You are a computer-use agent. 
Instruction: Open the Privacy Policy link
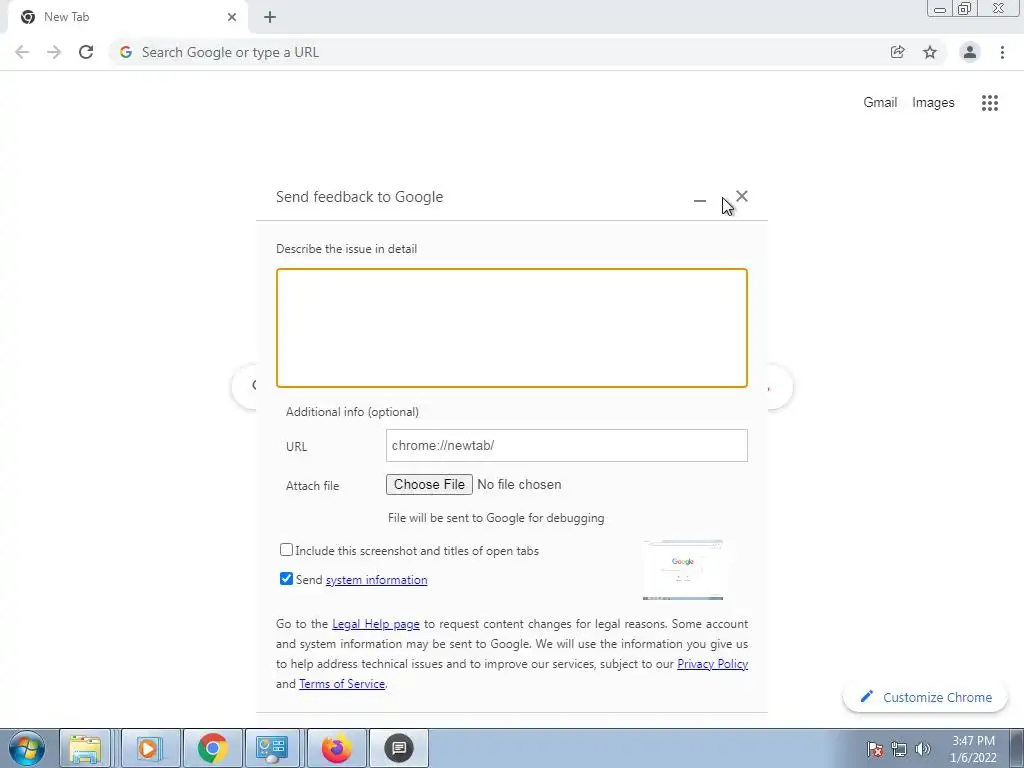[712, 664]
